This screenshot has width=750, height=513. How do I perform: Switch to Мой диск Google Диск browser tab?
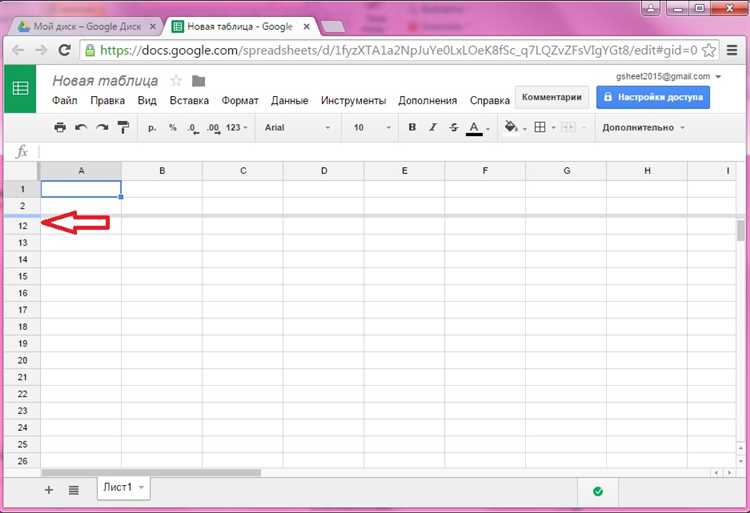[x=86, y=27]
